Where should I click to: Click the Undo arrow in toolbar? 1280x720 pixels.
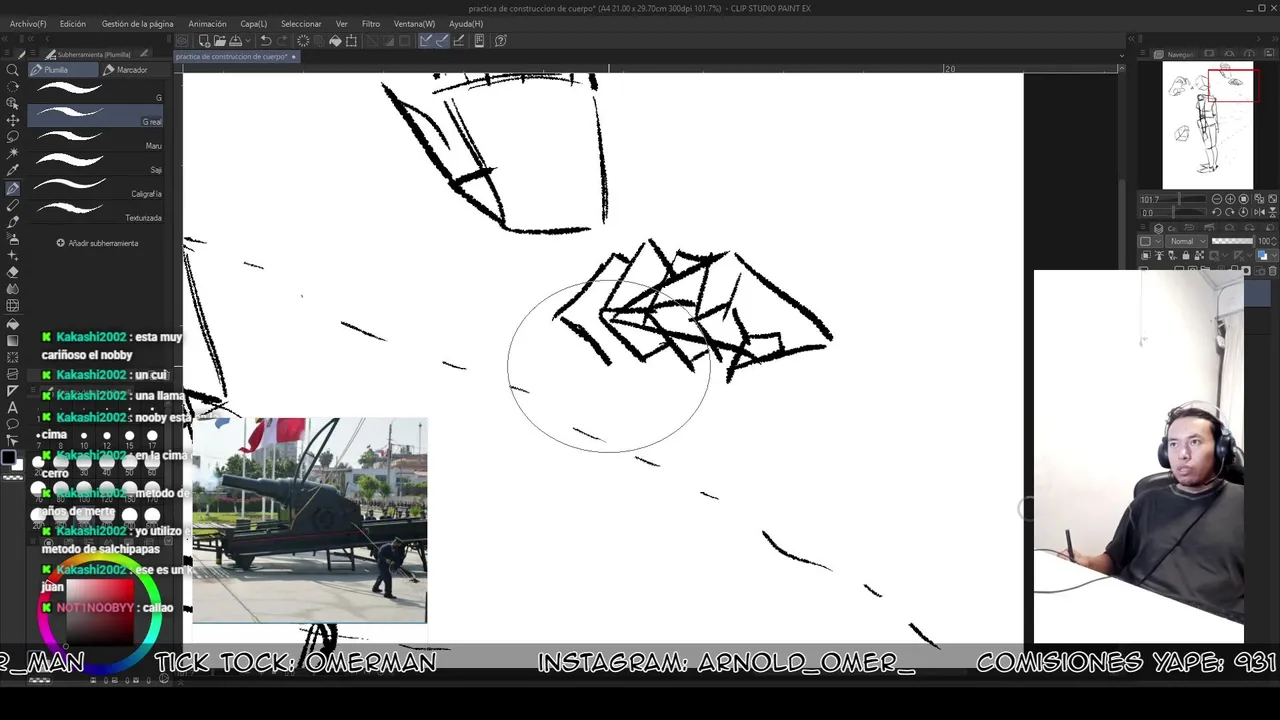pyautogui.click(x=266, y=41)
